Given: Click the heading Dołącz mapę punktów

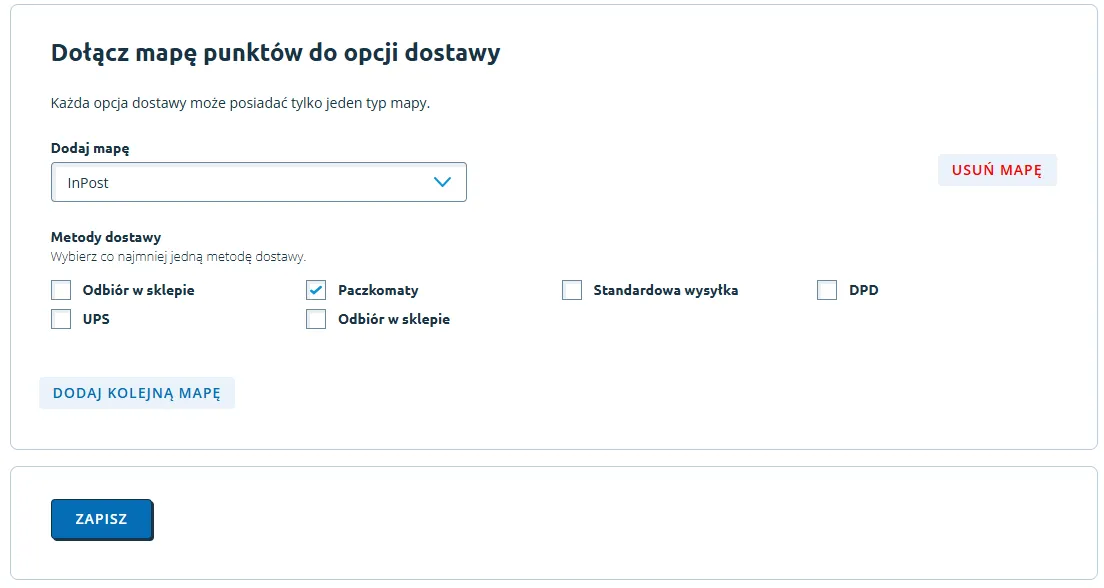Looking at the screenshot, I should pos(275,53).
